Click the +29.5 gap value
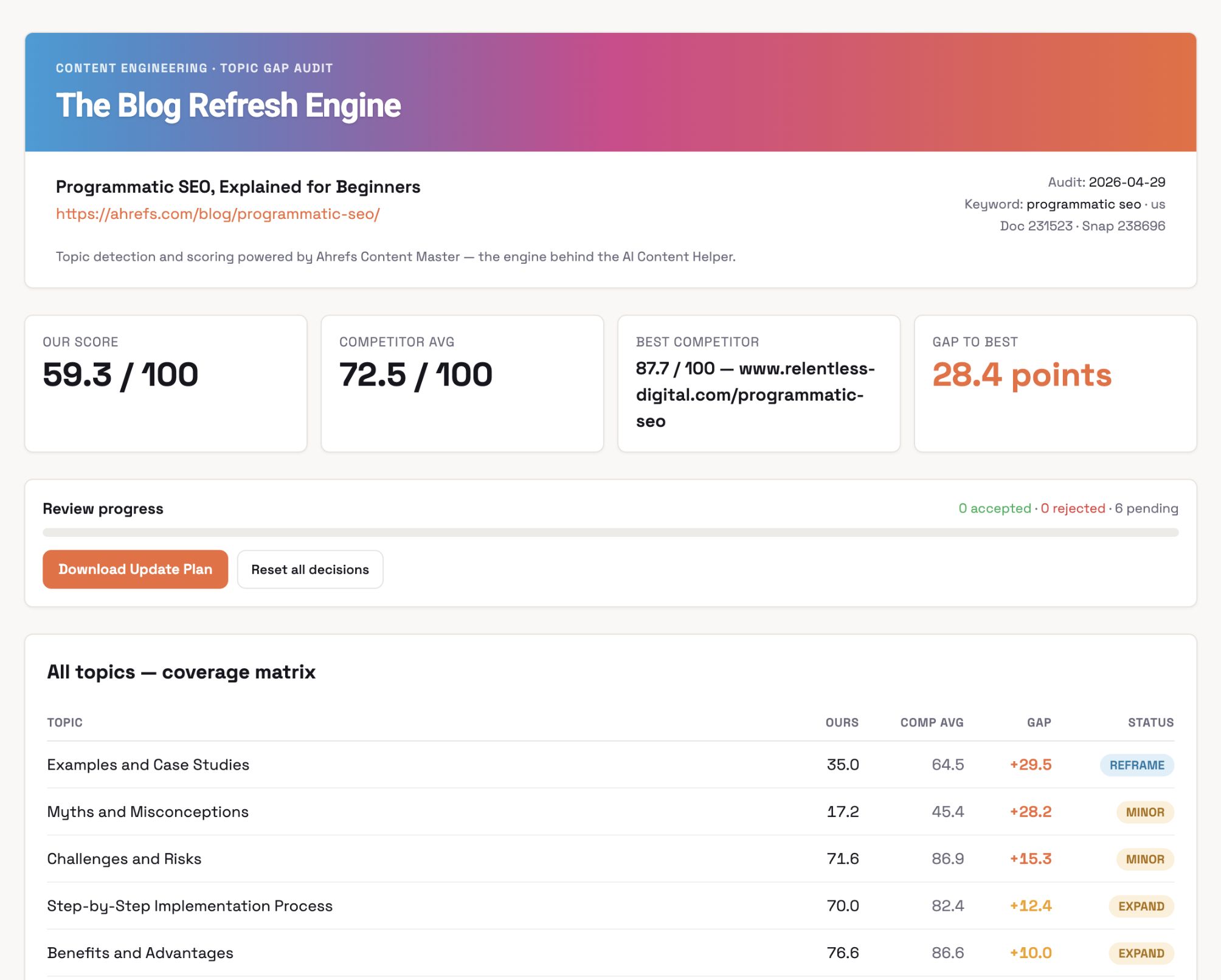1221x980 pixels. (x=1031, y=765)
